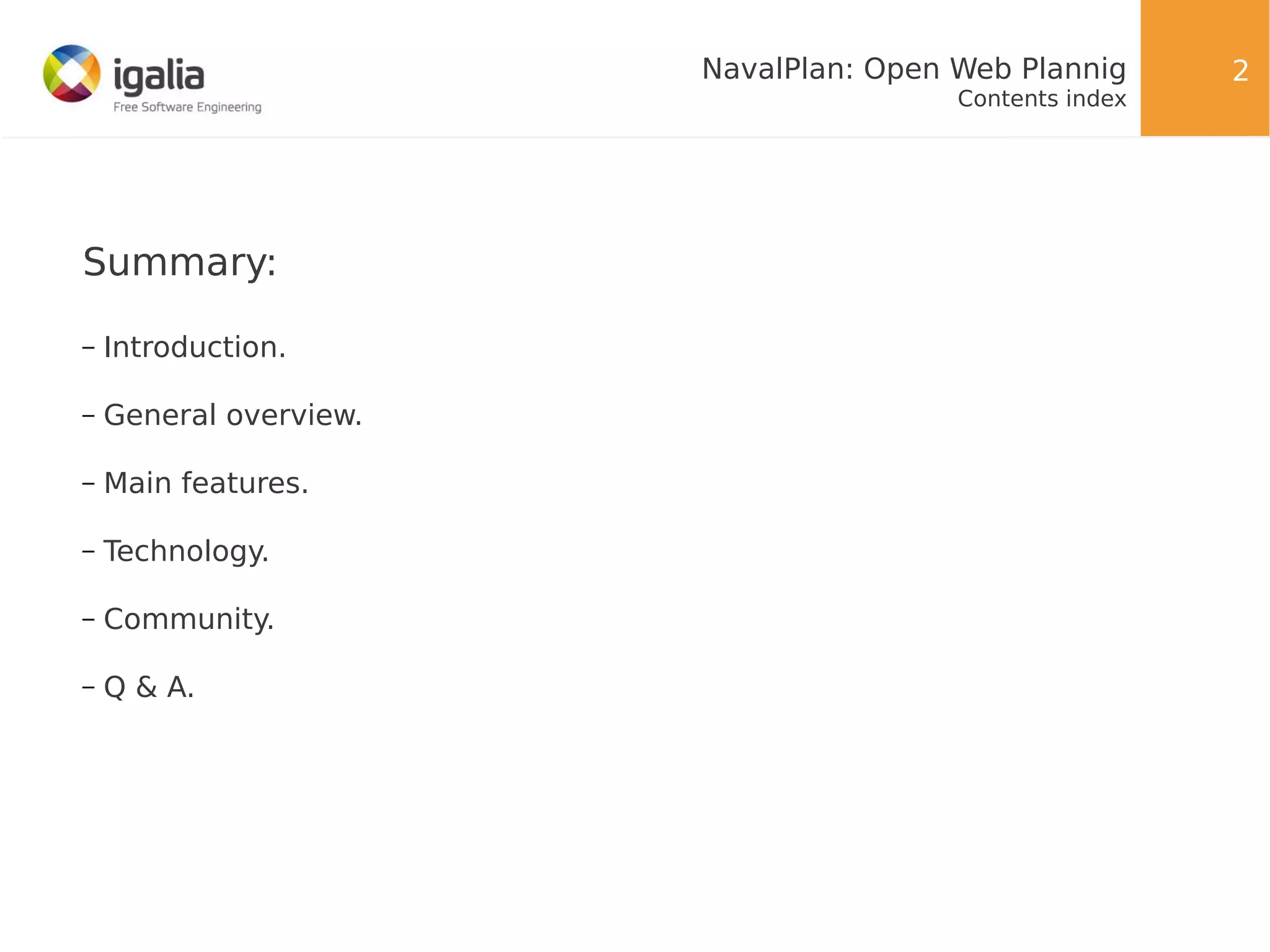Click the dash before Main features

pyautogui.click(x=88, y=484)
